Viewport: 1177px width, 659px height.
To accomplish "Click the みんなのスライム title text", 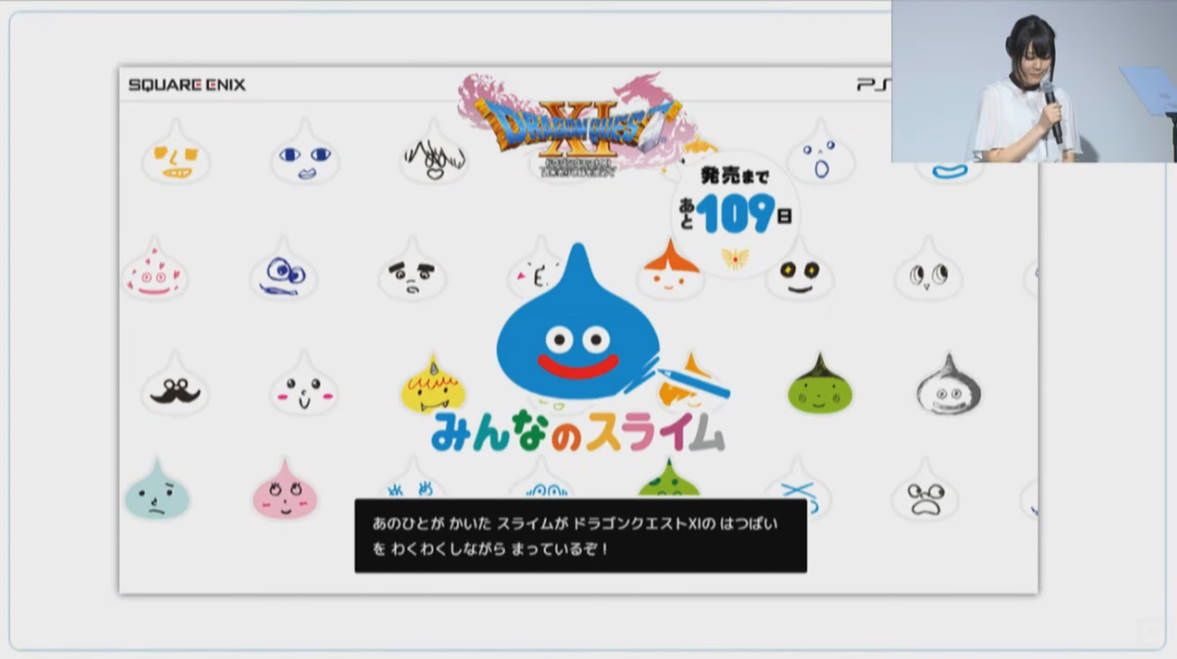I will pyautogui.click(x=578, y=432).
